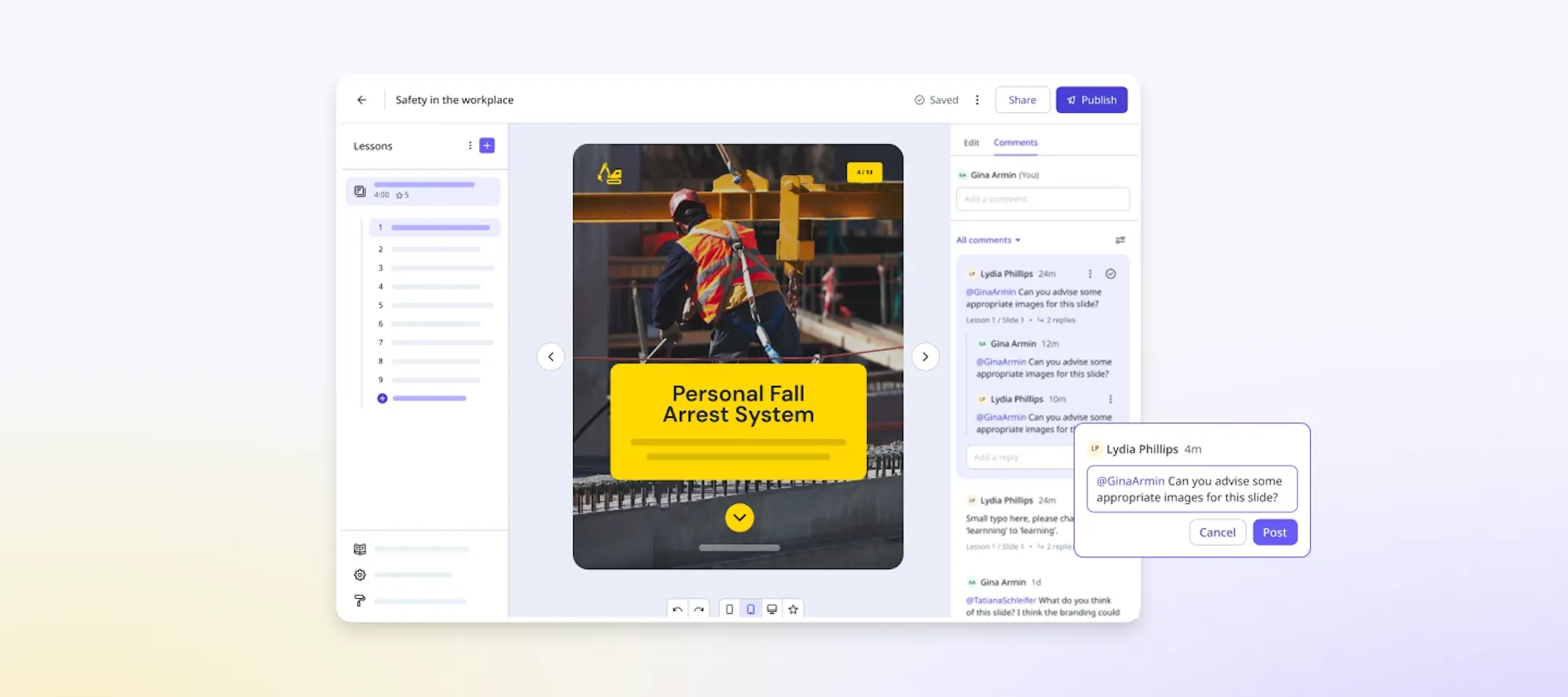Open the comment filter settings icon
Viewport: 1568px width, 697px height.
[x=1120, y=240]
